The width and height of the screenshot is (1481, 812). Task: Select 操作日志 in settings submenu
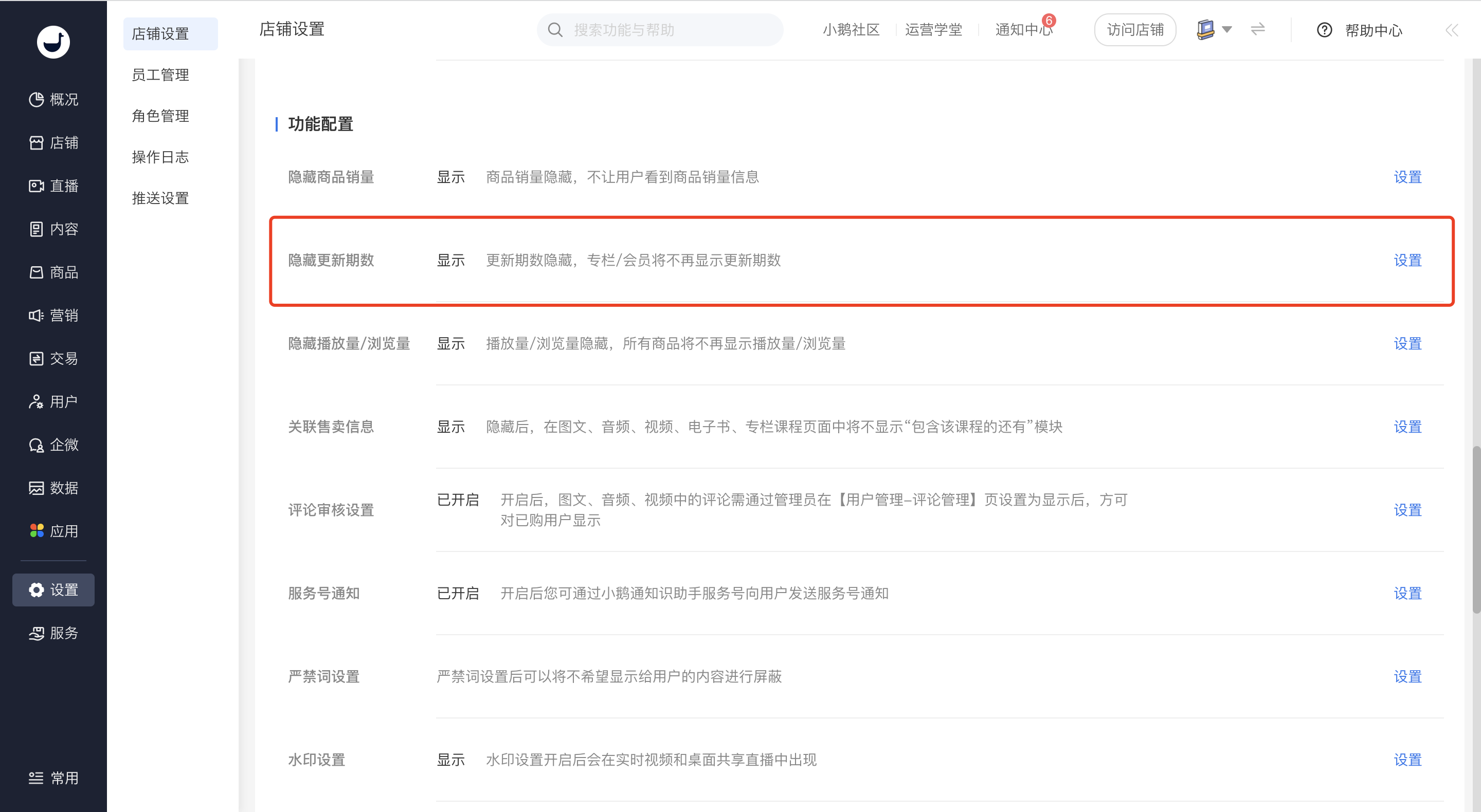(x=160, y=157)
